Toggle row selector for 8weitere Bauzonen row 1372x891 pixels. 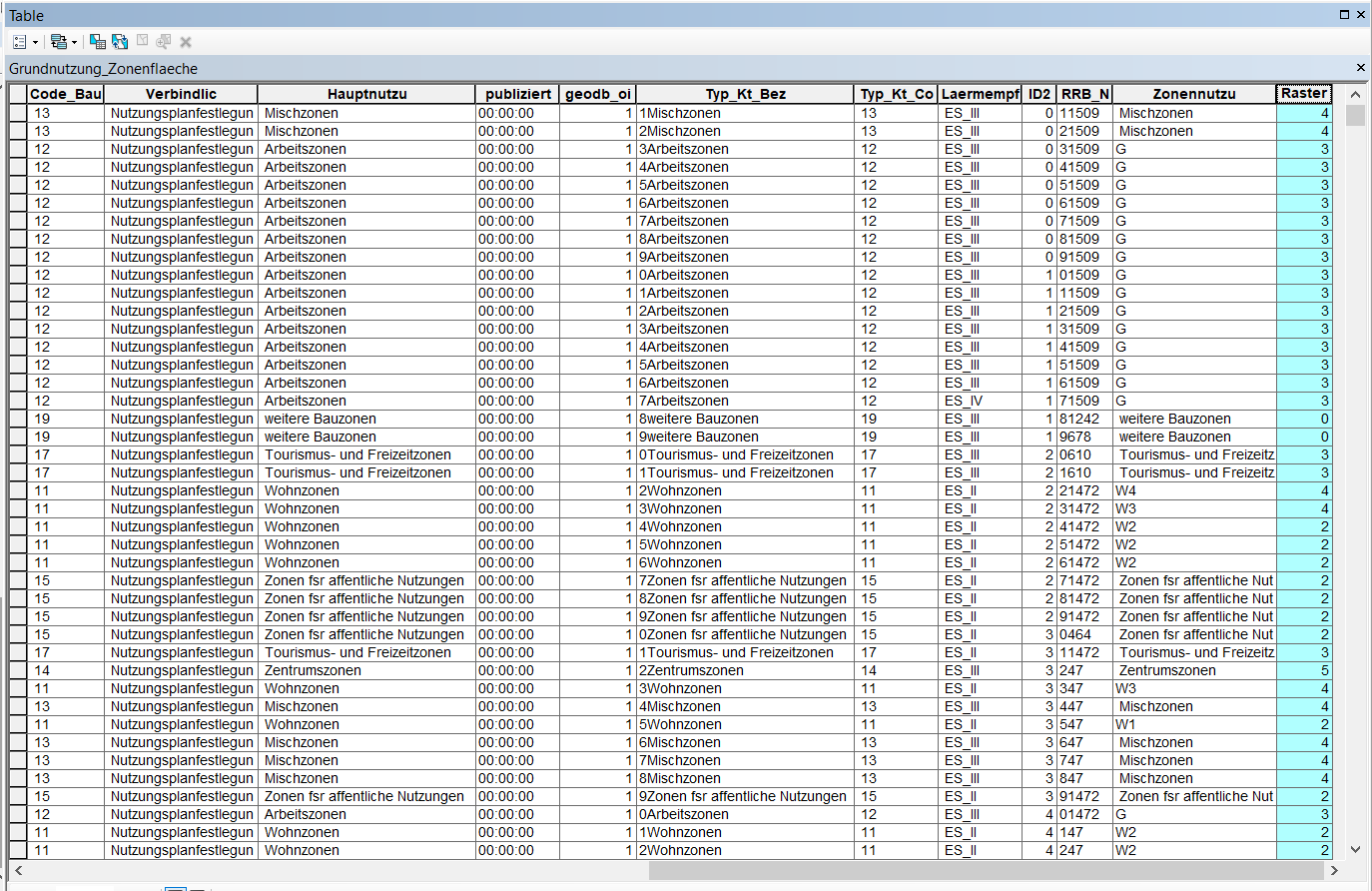coord(18,419)
